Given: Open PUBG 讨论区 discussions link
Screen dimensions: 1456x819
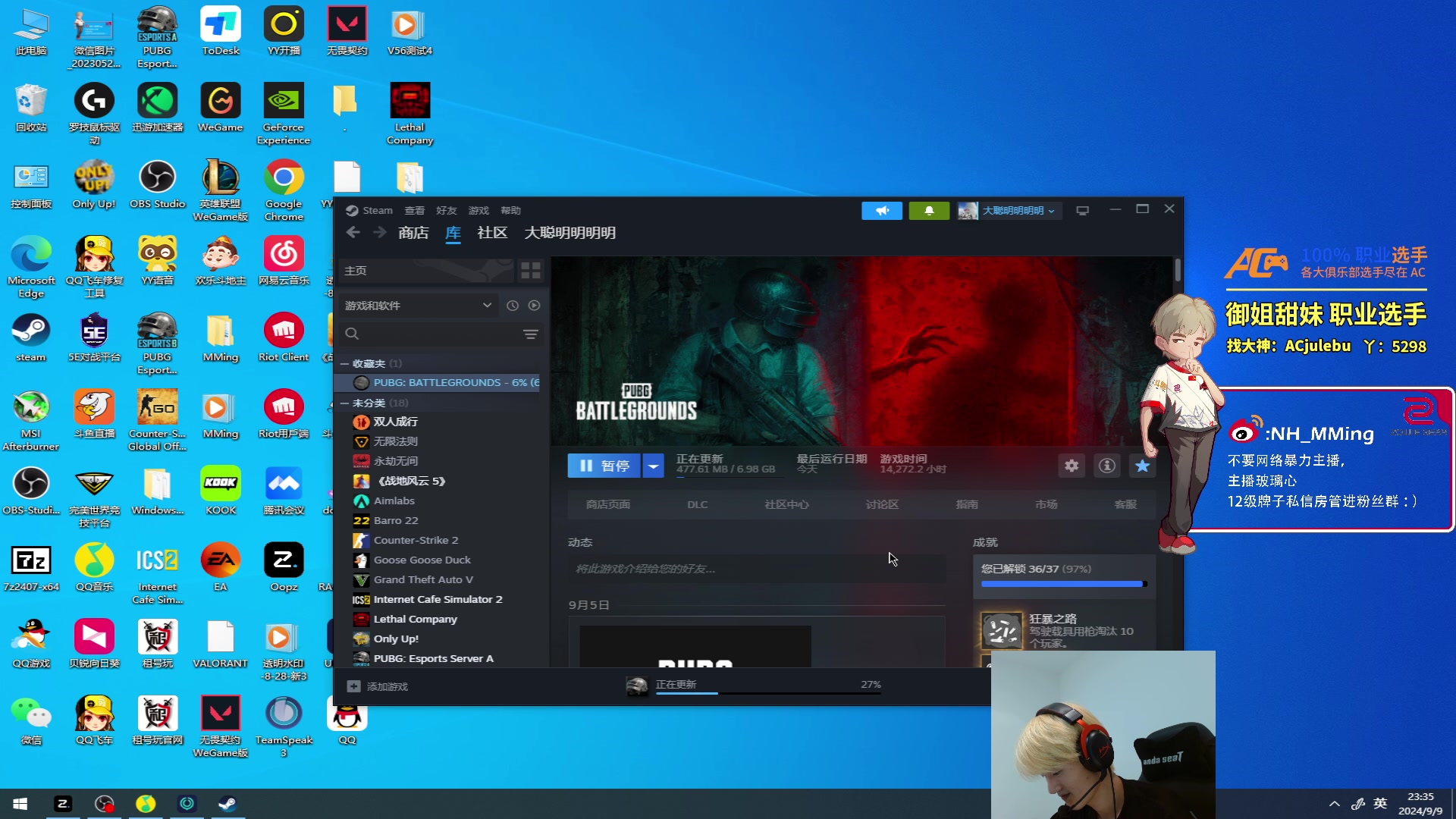Looking at the screenshot, I should coord(882,504).
